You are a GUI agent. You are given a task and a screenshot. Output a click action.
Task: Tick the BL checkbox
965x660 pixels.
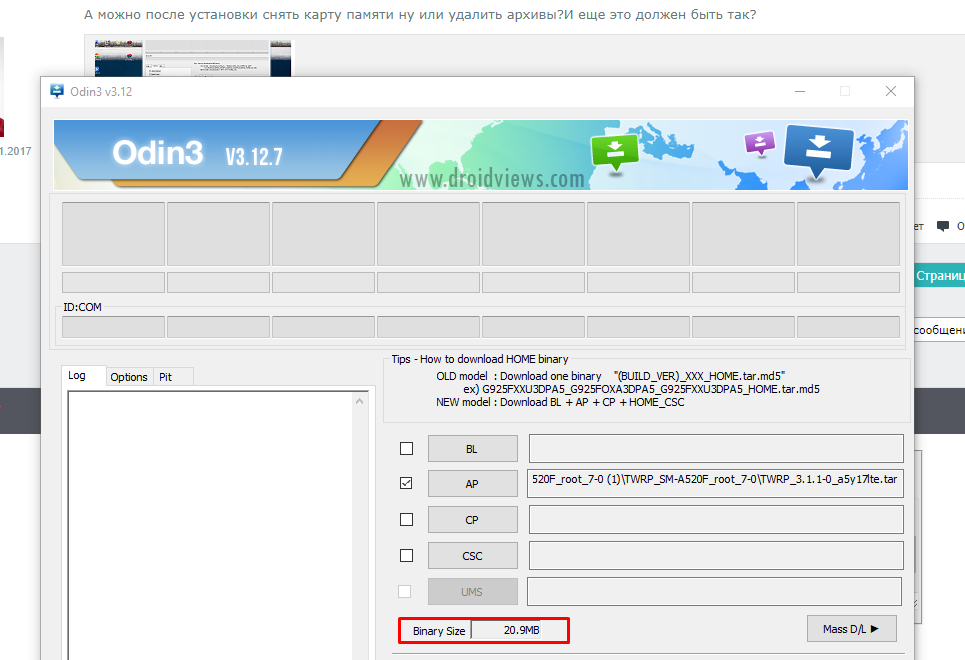pyautogui.click(x=406, y=448)
